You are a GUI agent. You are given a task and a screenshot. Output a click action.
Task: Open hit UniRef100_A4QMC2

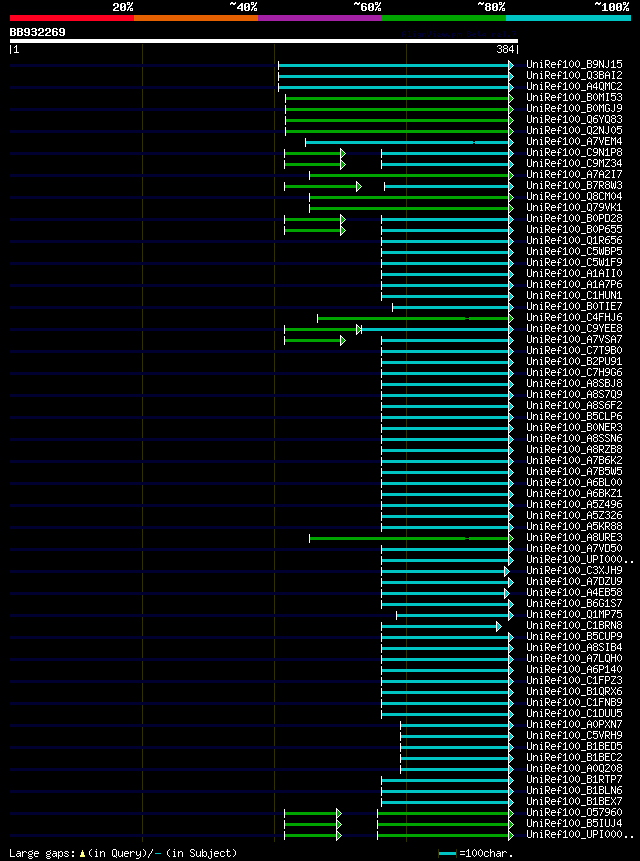point(574,87)
